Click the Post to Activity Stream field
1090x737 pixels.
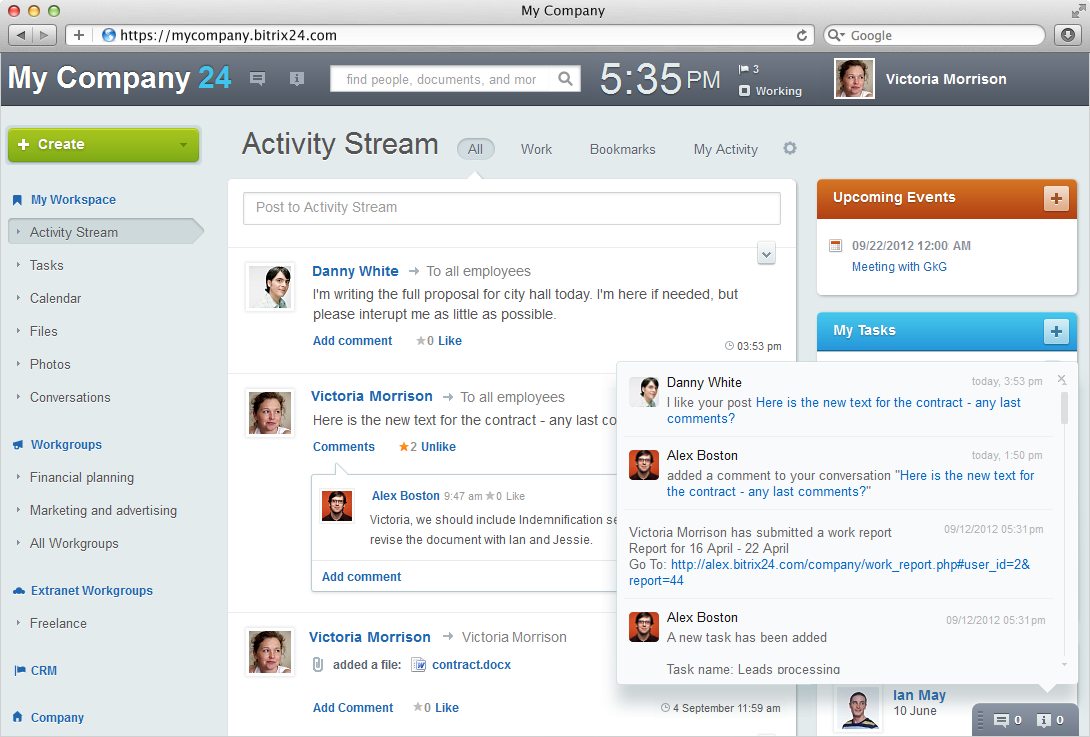pos(511,208)
